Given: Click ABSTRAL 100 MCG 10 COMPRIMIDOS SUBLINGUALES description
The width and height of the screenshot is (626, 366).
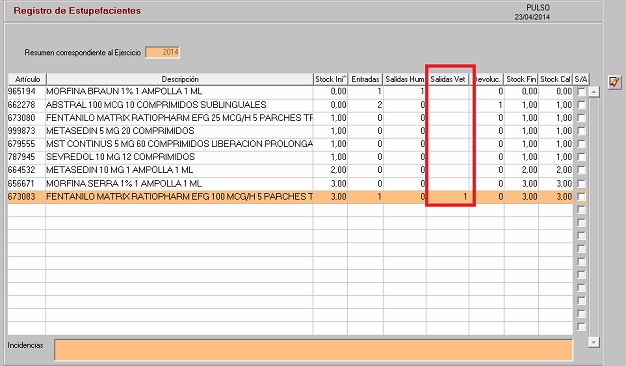Looking at the screenshot, I should pos(156,105).
